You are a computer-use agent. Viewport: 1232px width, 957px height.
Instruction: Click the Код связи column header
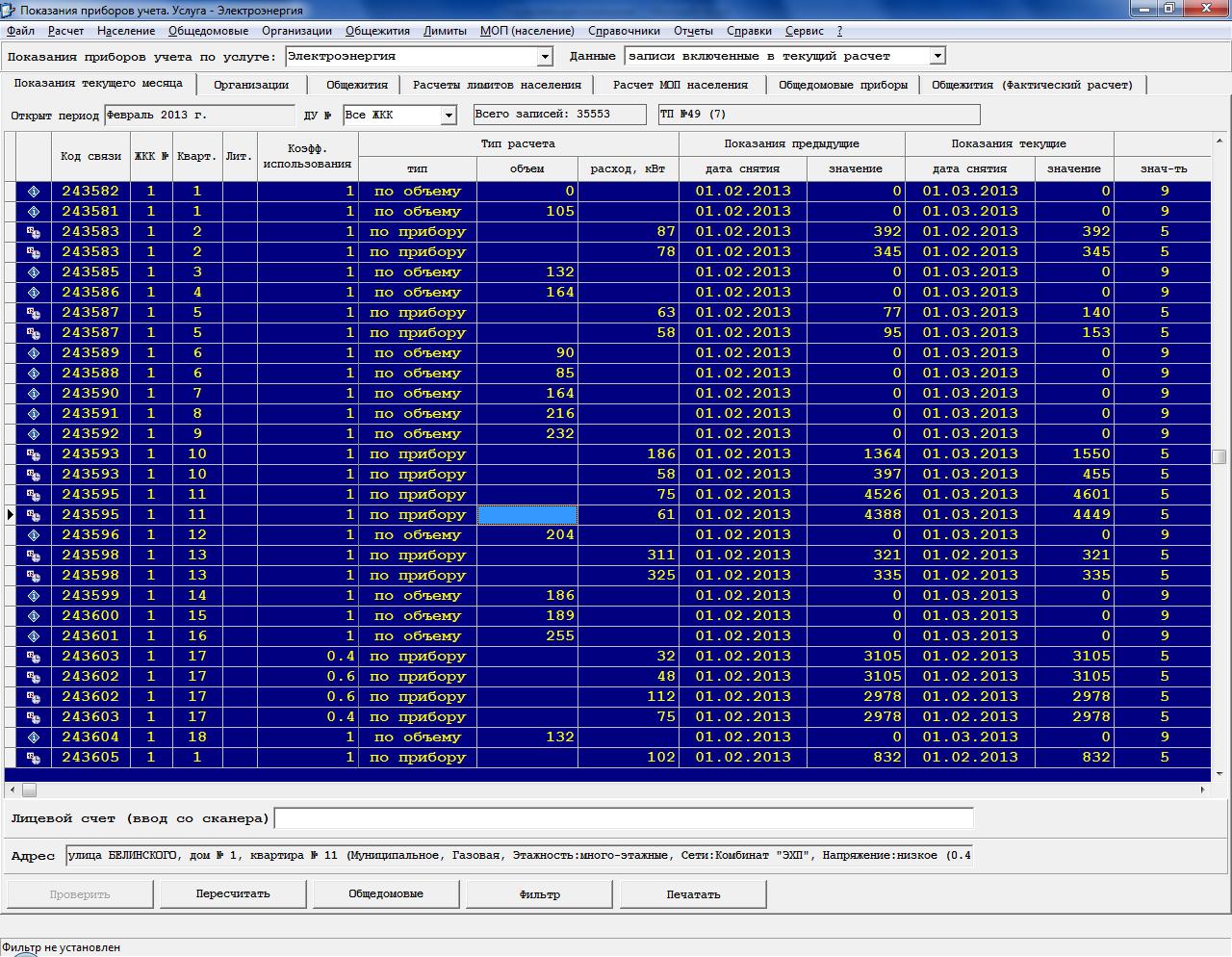[x=90, y=156]
